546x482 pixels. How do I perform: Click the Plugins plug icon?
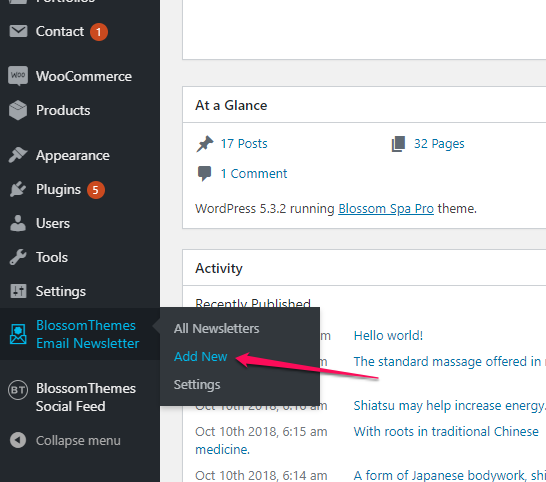18,189
